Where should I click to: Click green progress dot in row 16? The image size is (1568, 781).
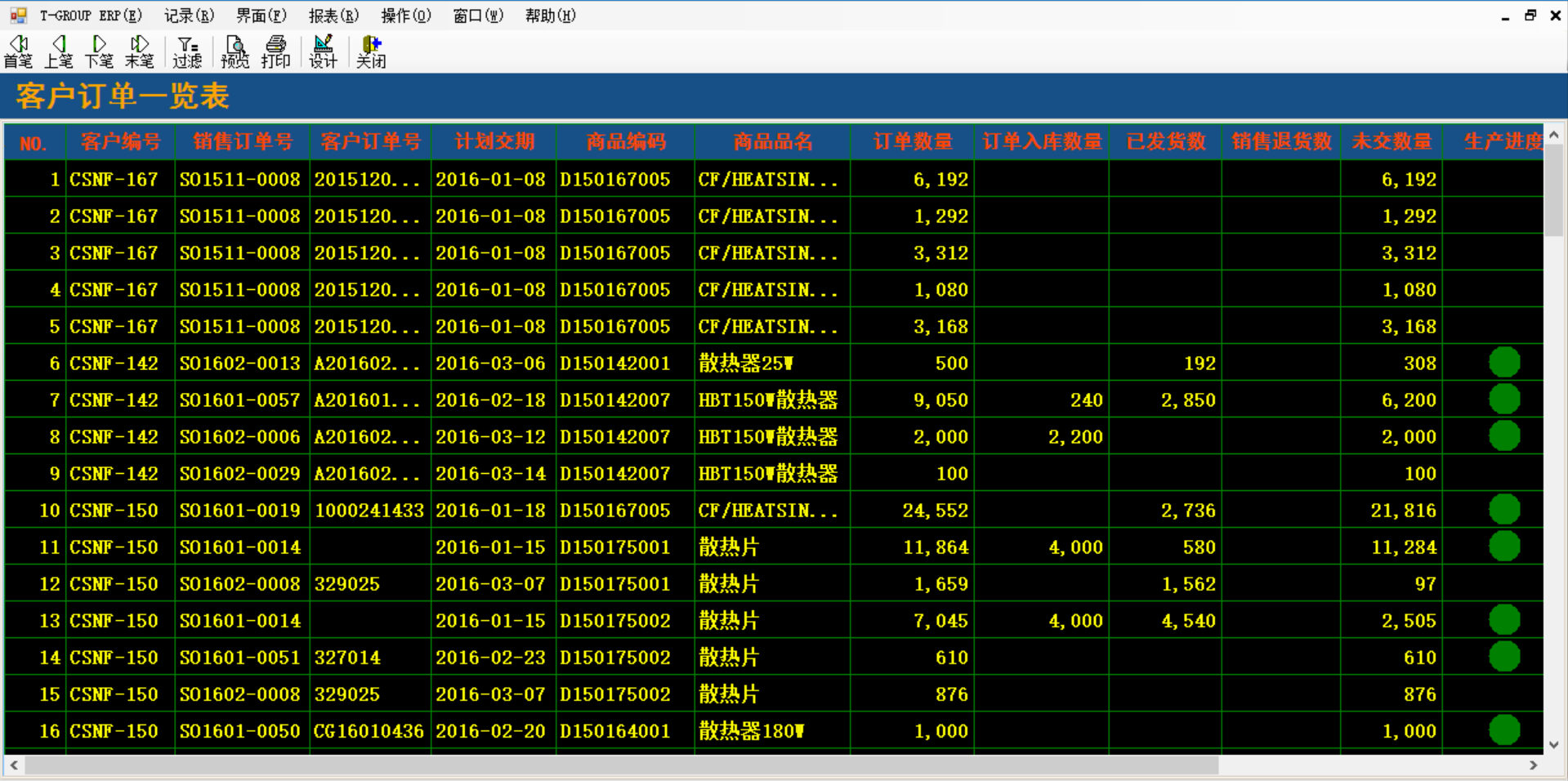[x=1504, y=730]
